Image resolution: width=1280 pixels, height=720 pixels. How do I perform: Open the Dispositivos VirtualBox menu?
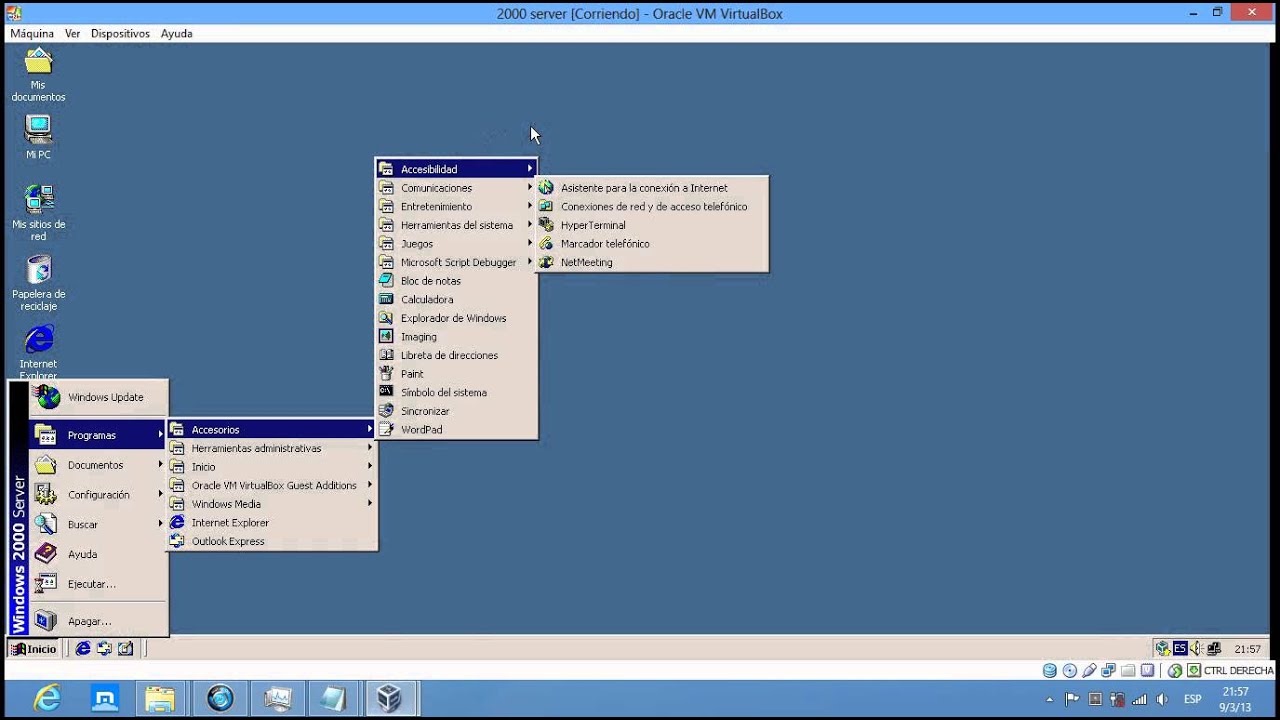click(120, 33)
